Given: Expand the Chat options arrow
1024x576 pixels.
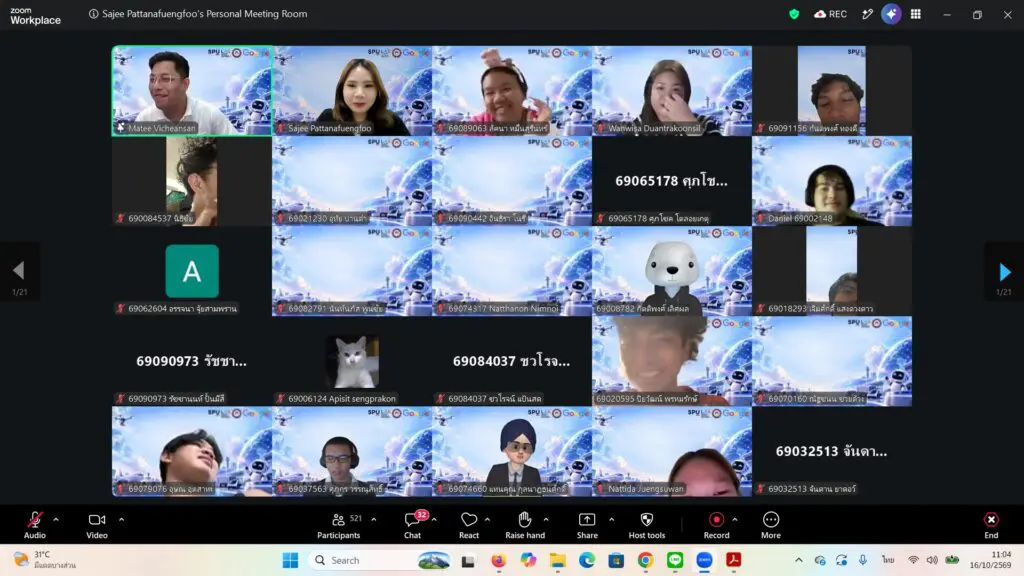Looking at the screenshot, I should [434, 520].
